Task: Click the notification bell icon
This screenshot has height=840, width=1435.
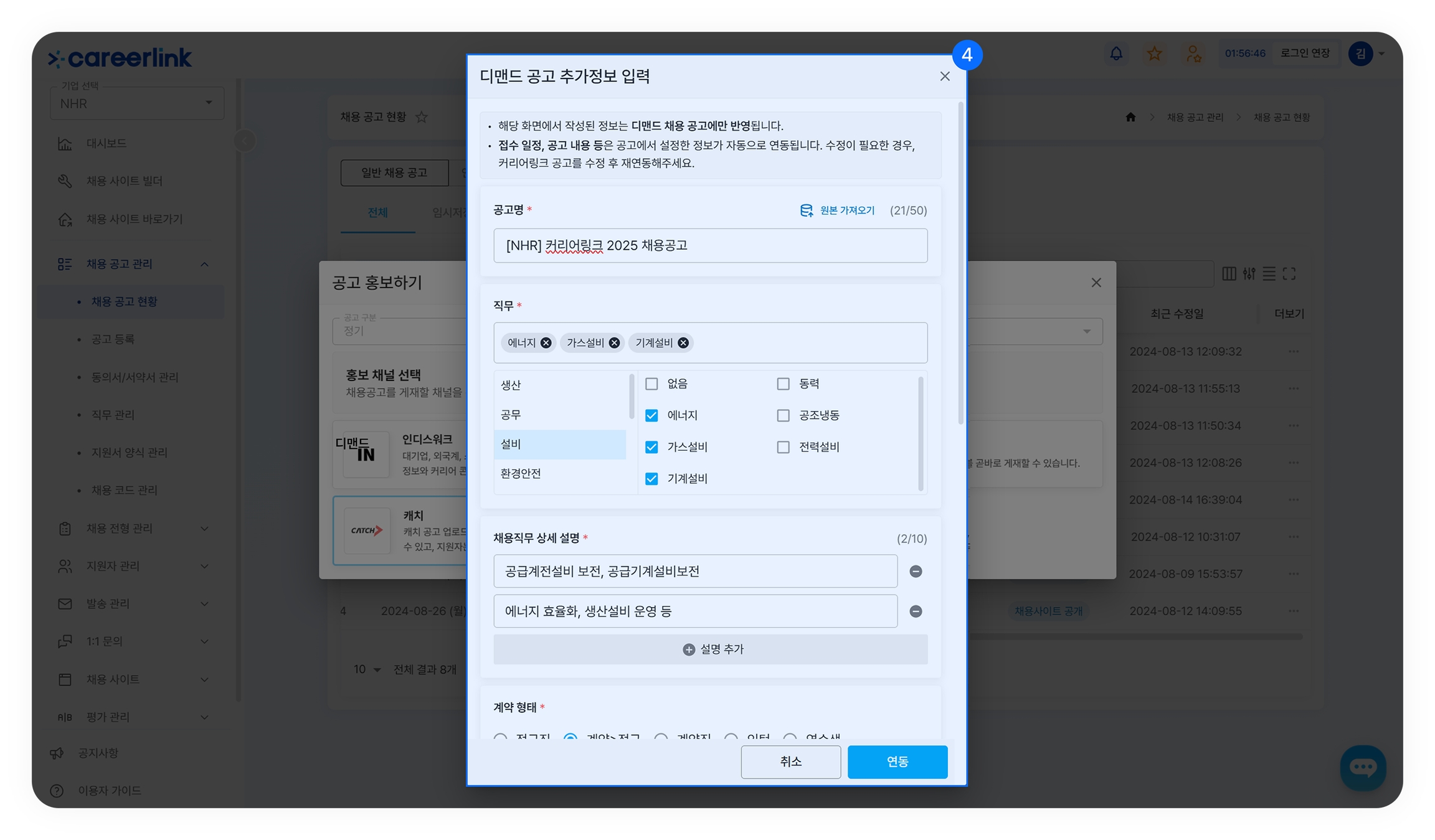Action: click(x=1116, y=54)
